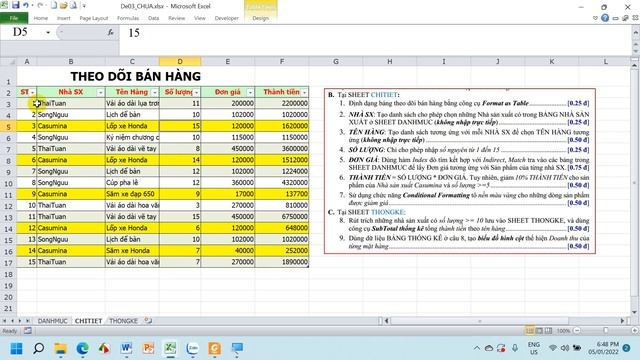
Task: Select column D header
Action: click(180, 62)
